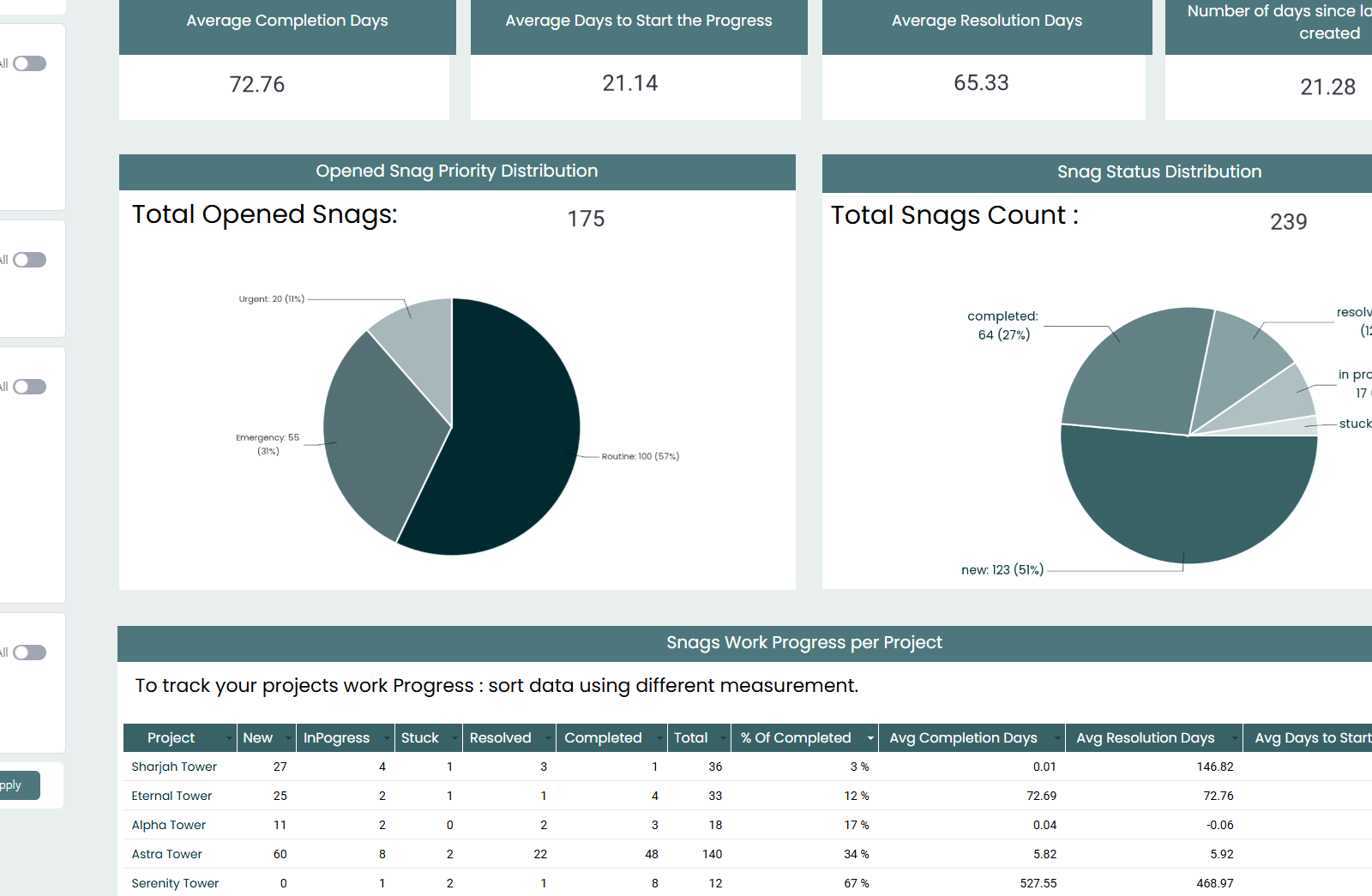Select the Astra Tower project row
The width and height of the screenshot is (1372, 896).
(x=167, y=854)
